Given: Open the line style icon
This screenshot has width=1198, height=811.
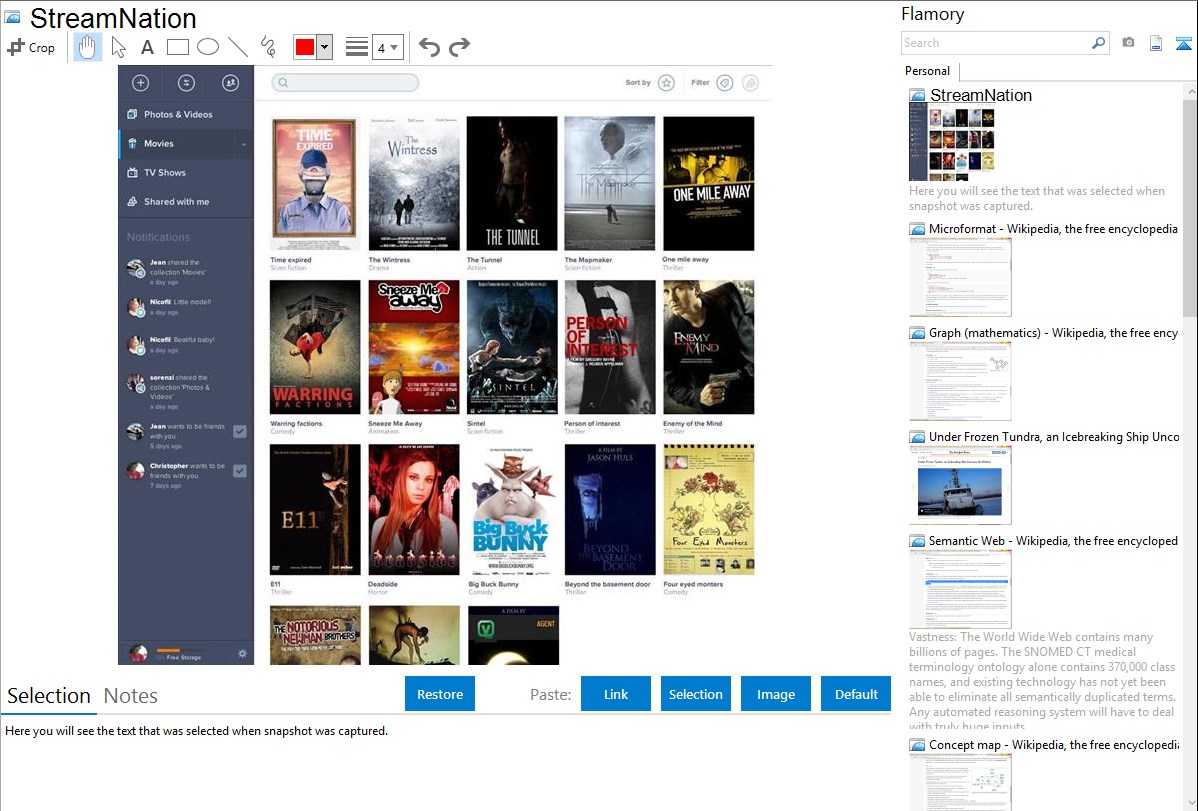Looking at the screenshot, I should (x=357, y=47).
